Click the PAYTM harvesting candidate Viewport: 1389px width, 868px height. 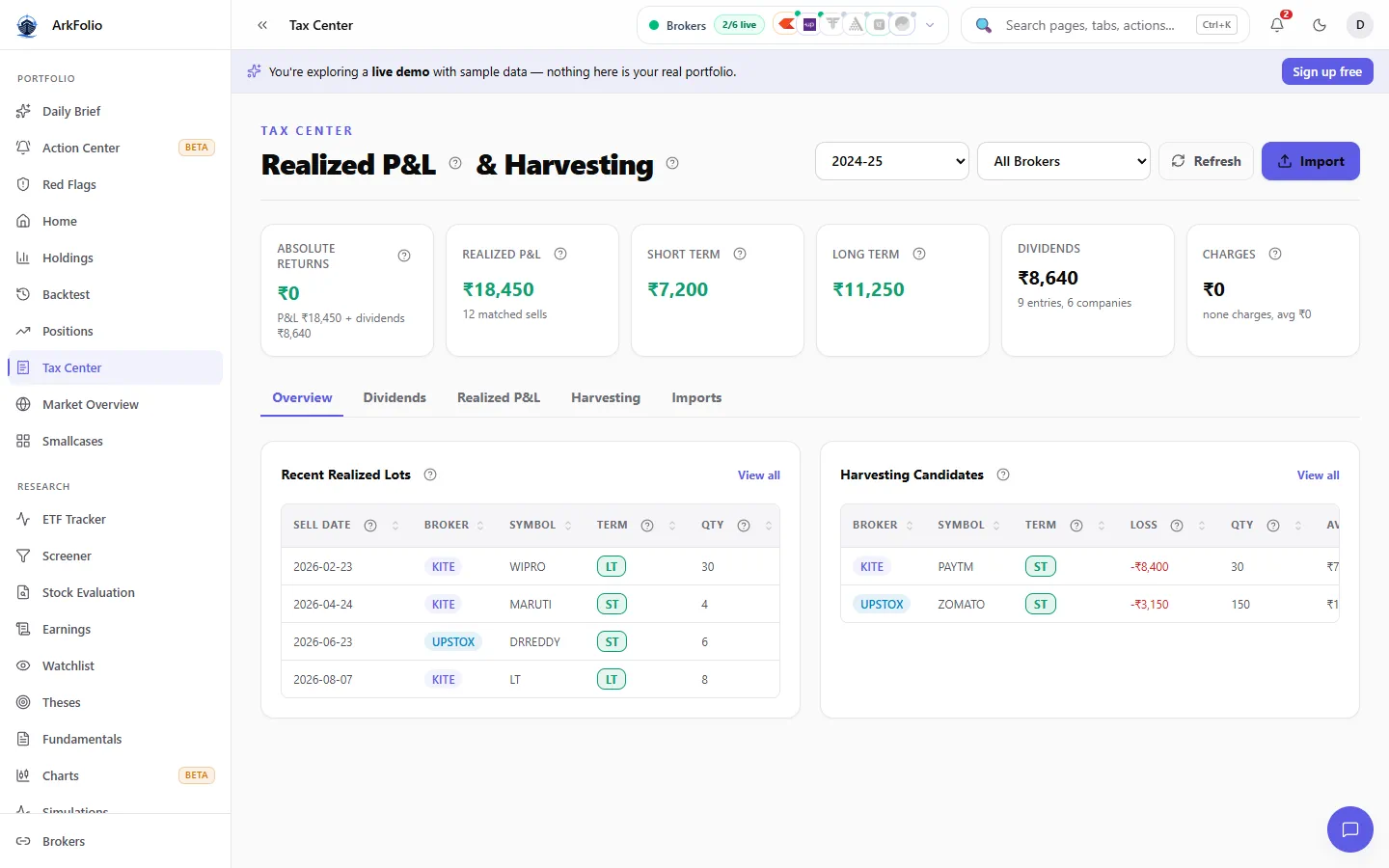click(956, 567)
